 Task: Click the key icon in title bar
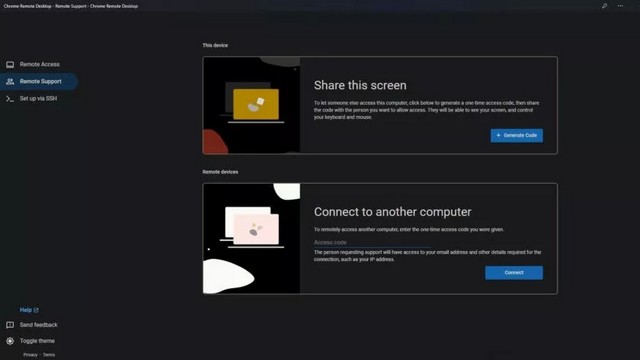(x=604, y=6)
